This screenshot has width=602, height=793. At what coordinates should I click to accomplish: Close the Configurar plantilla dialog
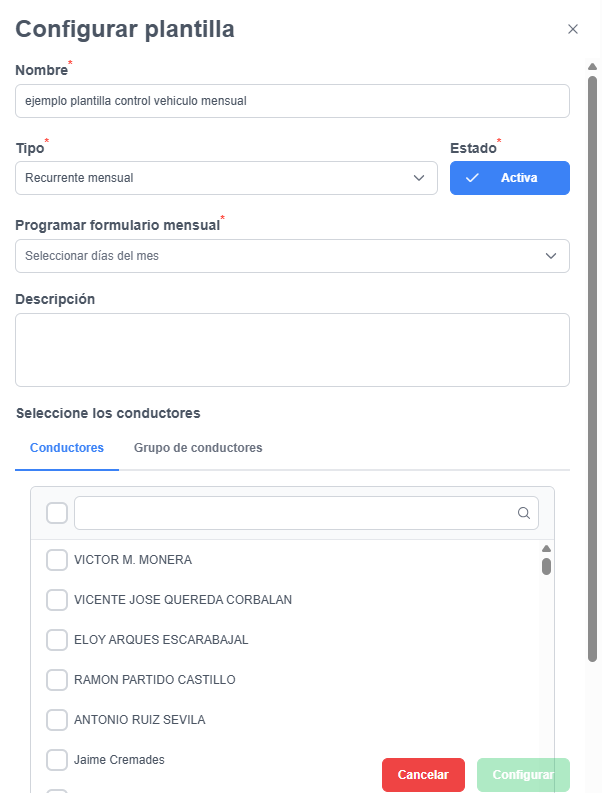[x=573, y=29]
